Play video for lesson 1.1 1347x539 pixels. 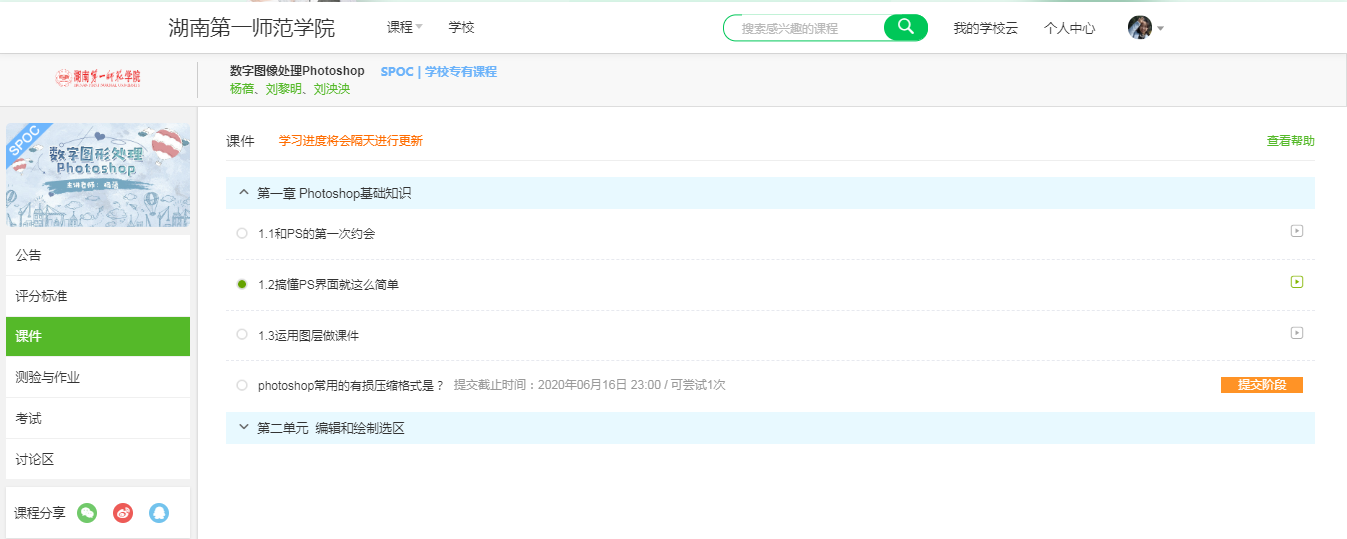coord(1296,231)
